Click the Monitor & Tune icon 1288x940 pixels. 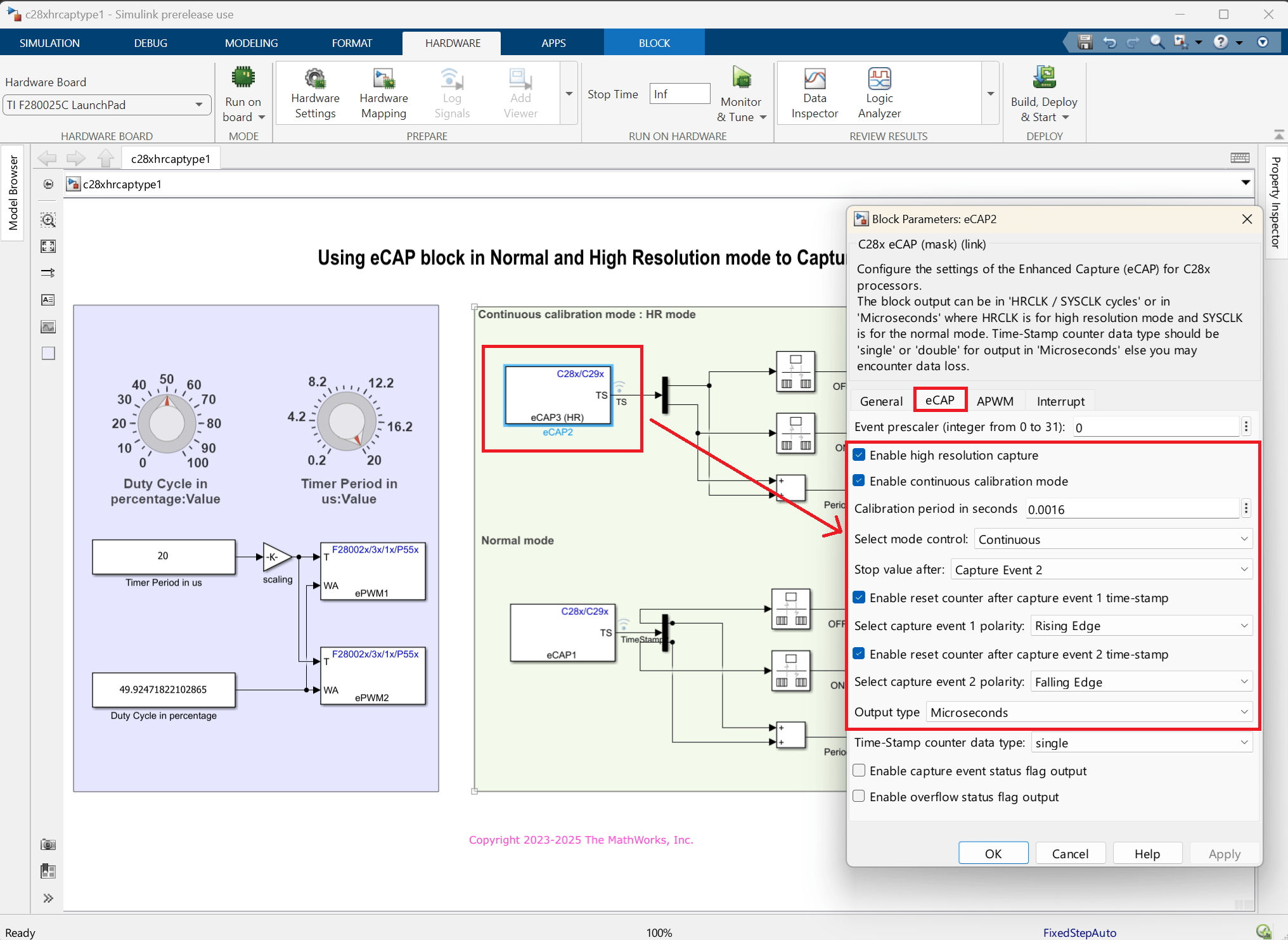point(741,78)
